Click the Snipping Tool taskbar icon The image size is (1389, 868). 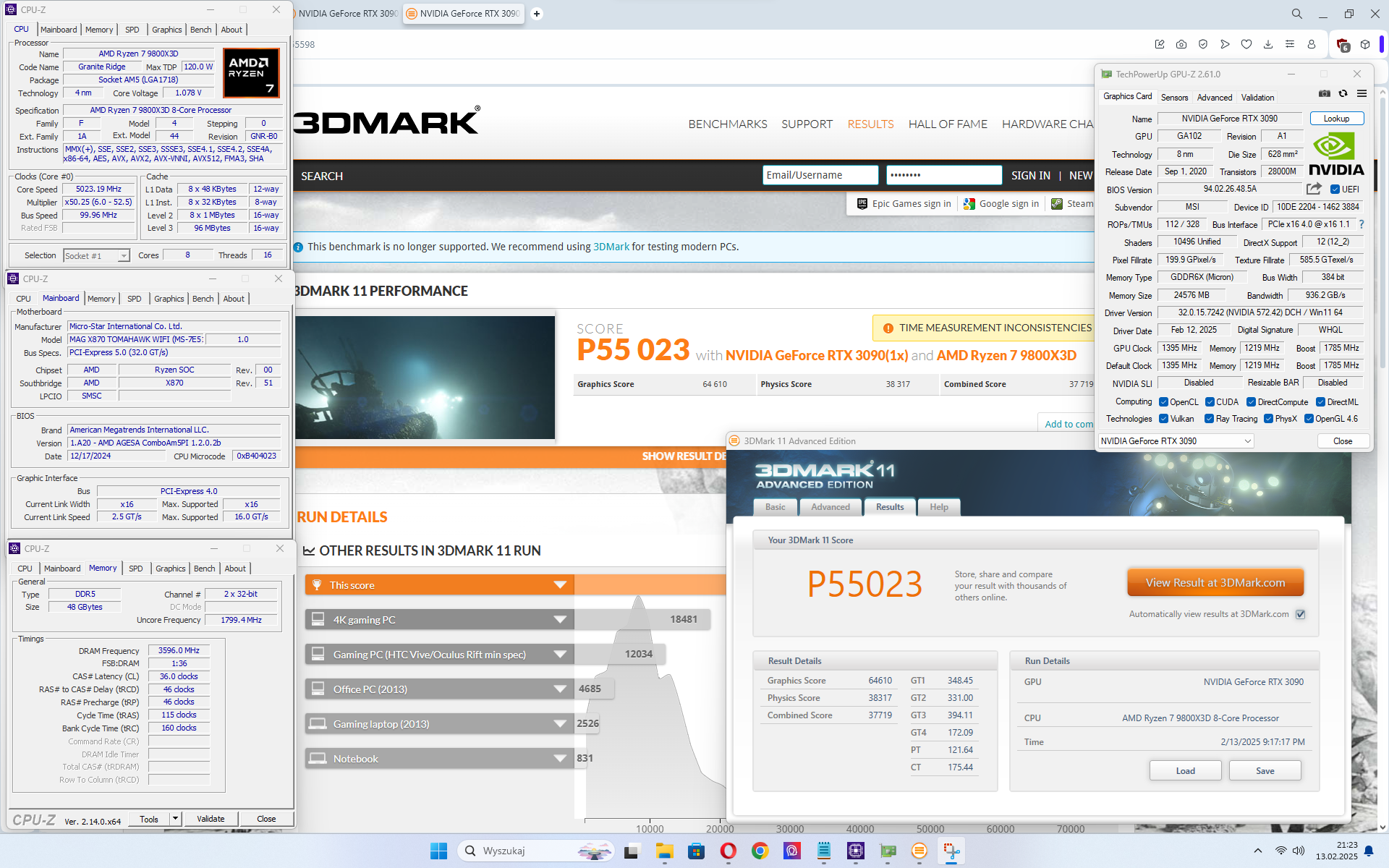(x=951, y=851)
